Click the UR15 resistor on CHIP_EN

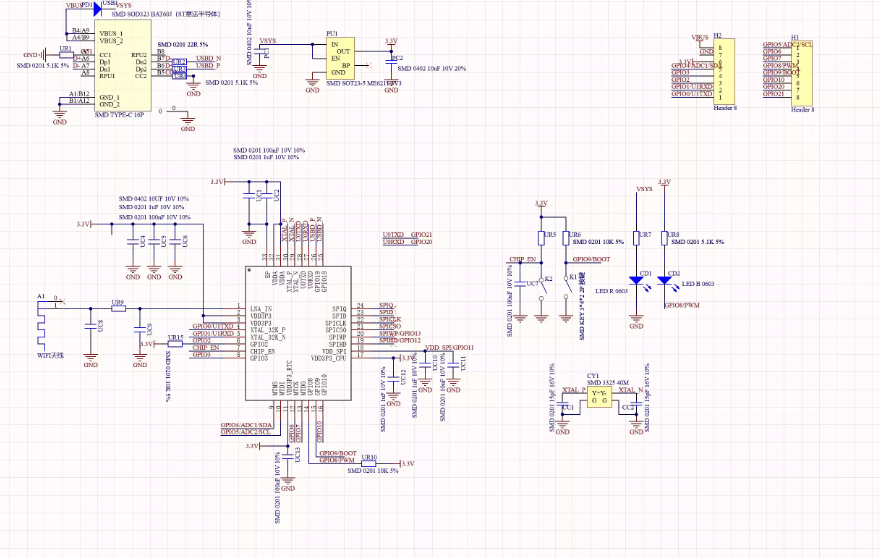point(176,345)
